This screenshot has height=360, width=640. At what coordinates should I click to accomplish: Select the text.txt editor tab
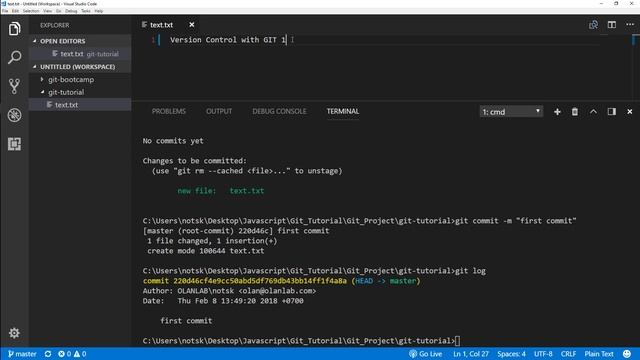pos(161,25)
